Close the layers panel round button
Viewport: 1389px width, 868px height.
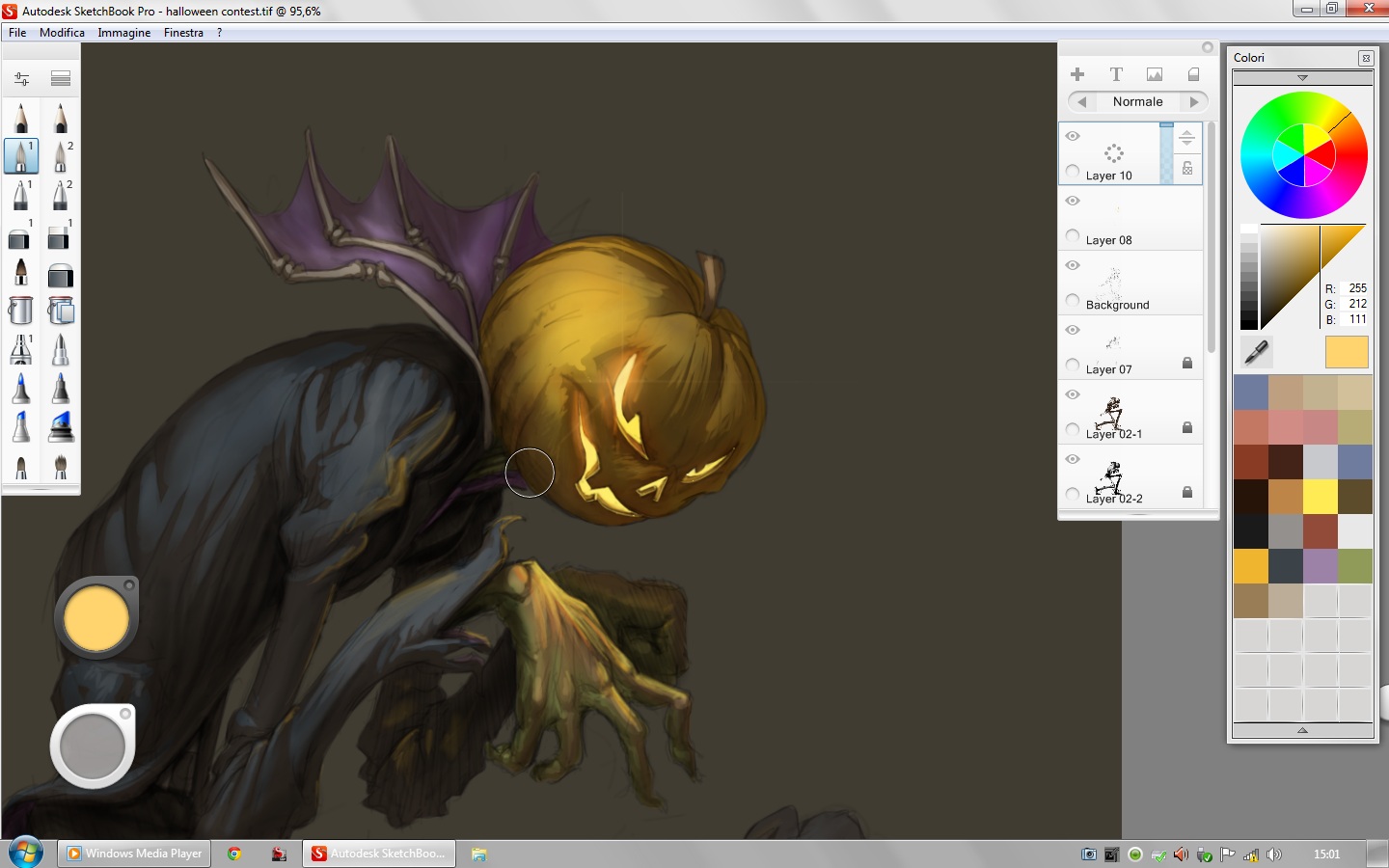click(x=1208, y=47)
